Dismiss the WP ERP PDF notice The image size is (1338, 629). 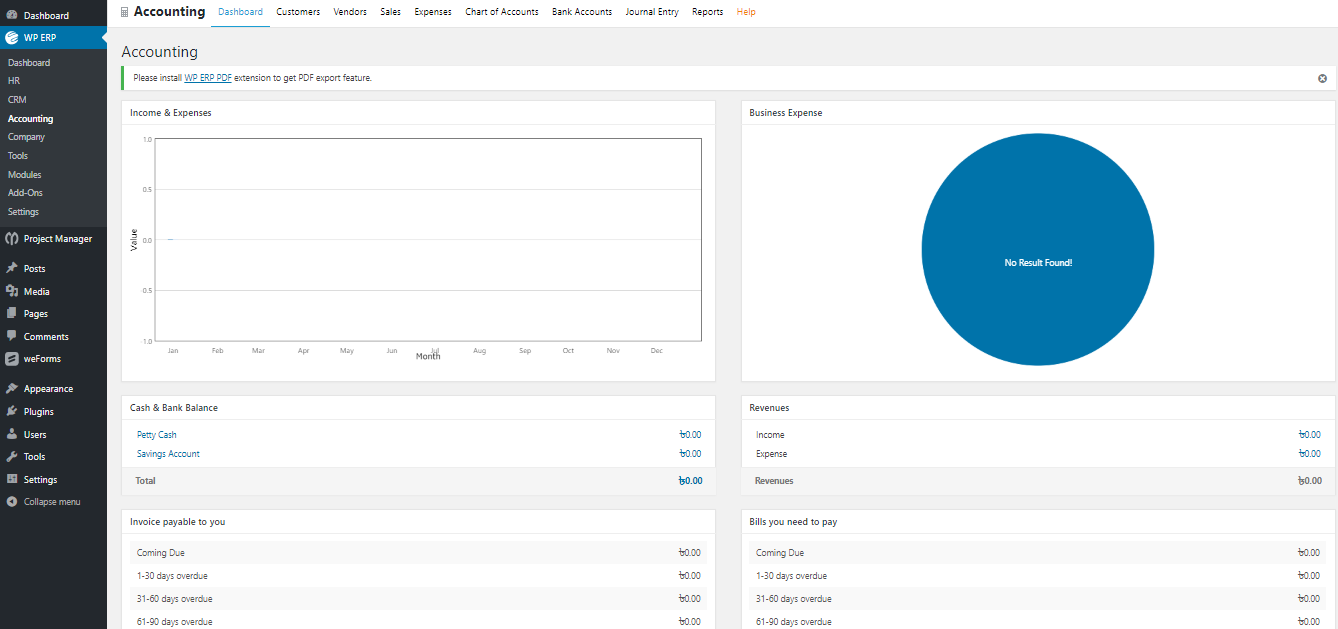point(1322,78)
